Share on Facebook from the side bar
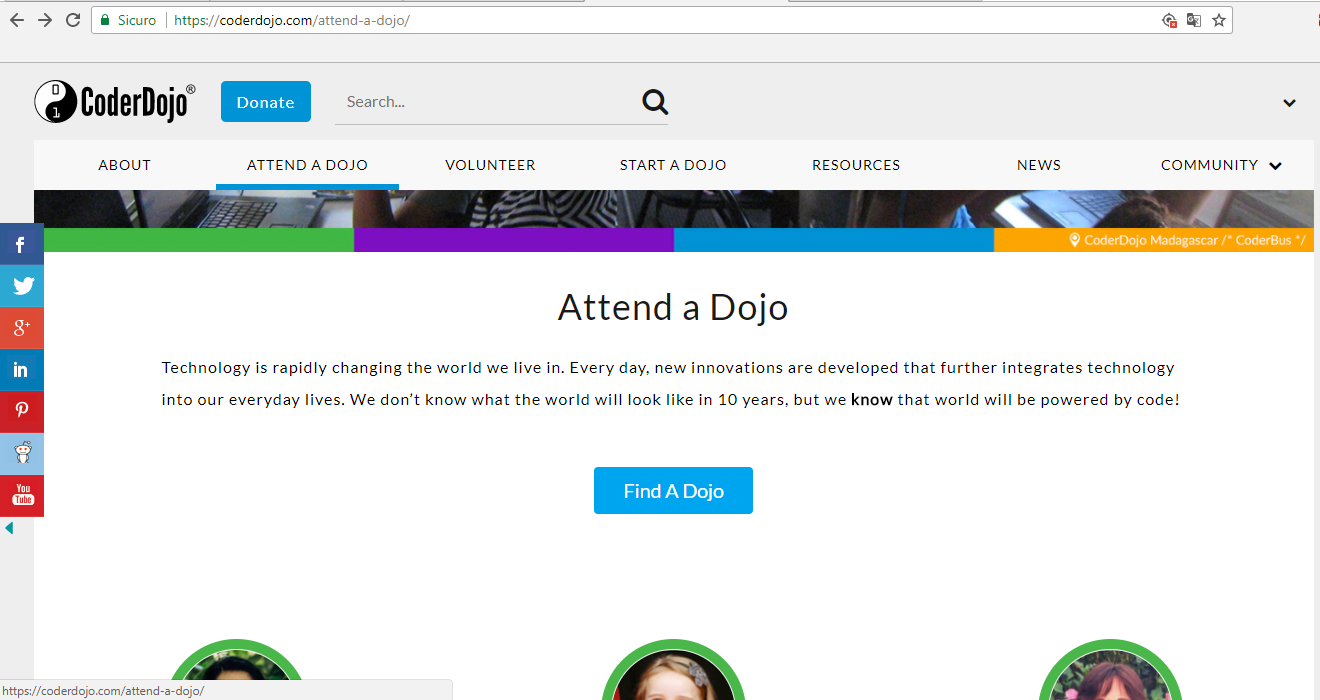Image resolution: width=1320 pixels, height=700 pixels. [x=21, y=244]
